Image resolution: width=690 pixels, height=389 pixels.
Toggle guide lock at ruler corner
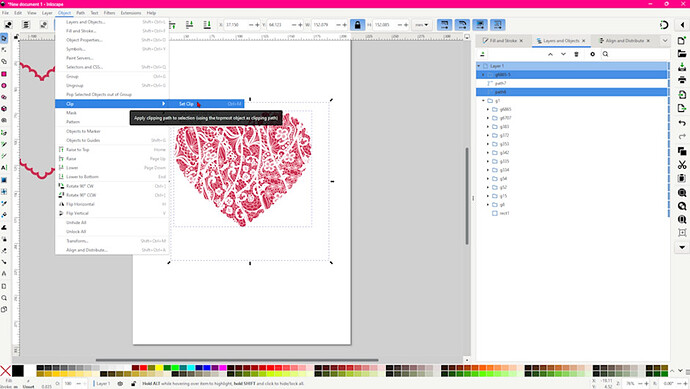click(x=16, y=37)
